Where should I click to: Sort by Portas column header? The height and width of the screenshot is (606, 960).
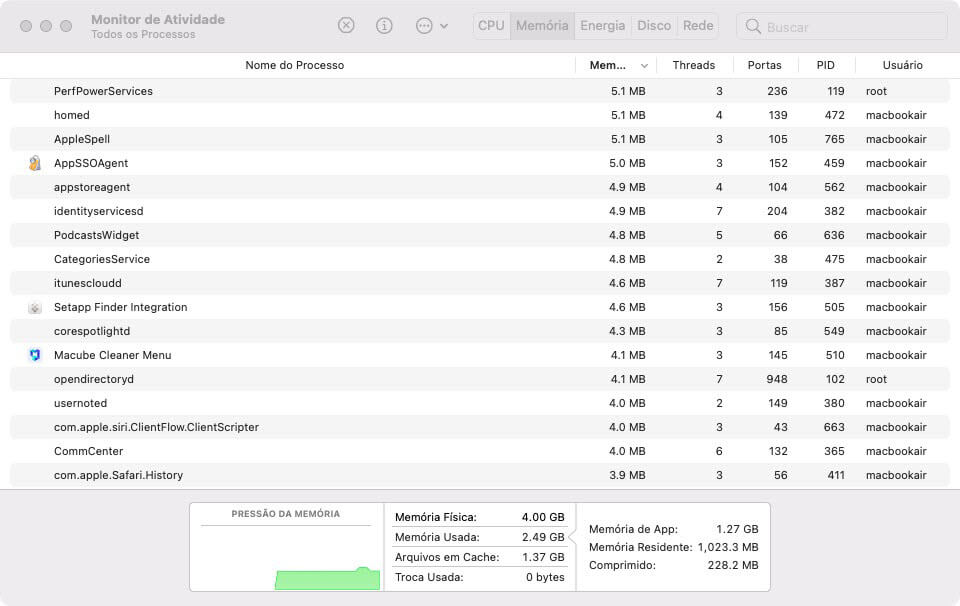764,65
